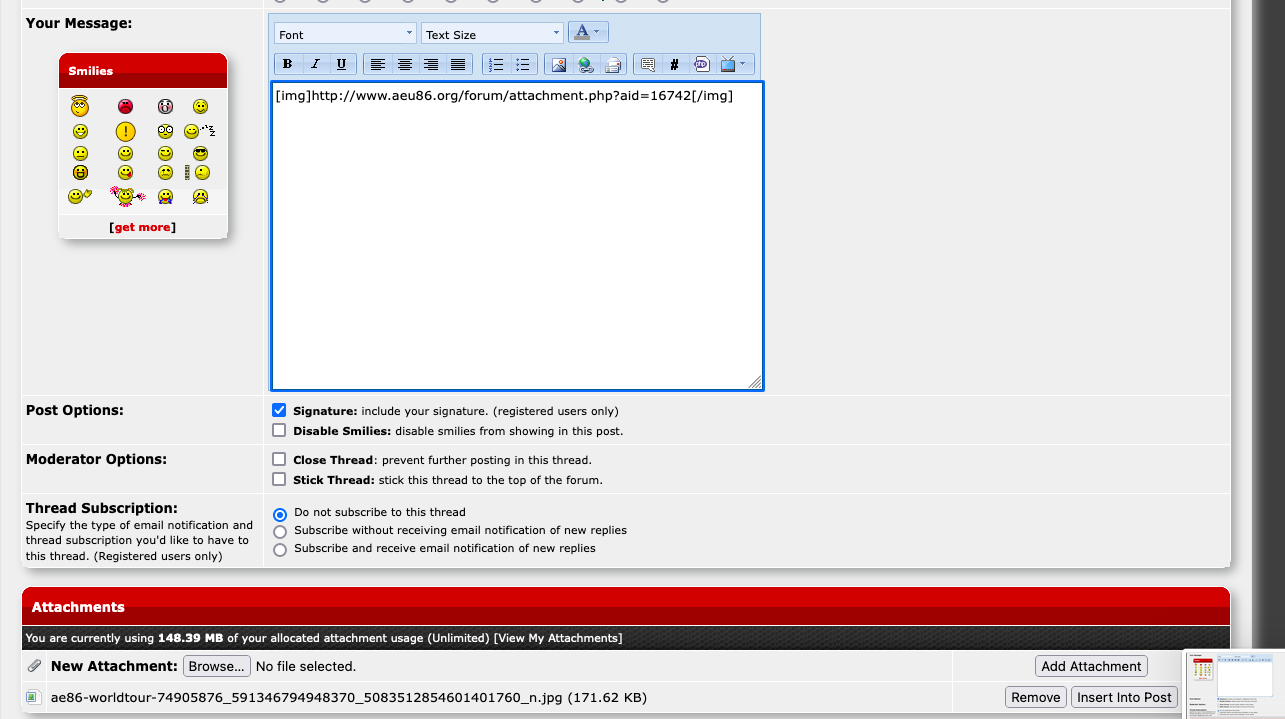Expand the Text Size dropdown

tap(492, 34)
